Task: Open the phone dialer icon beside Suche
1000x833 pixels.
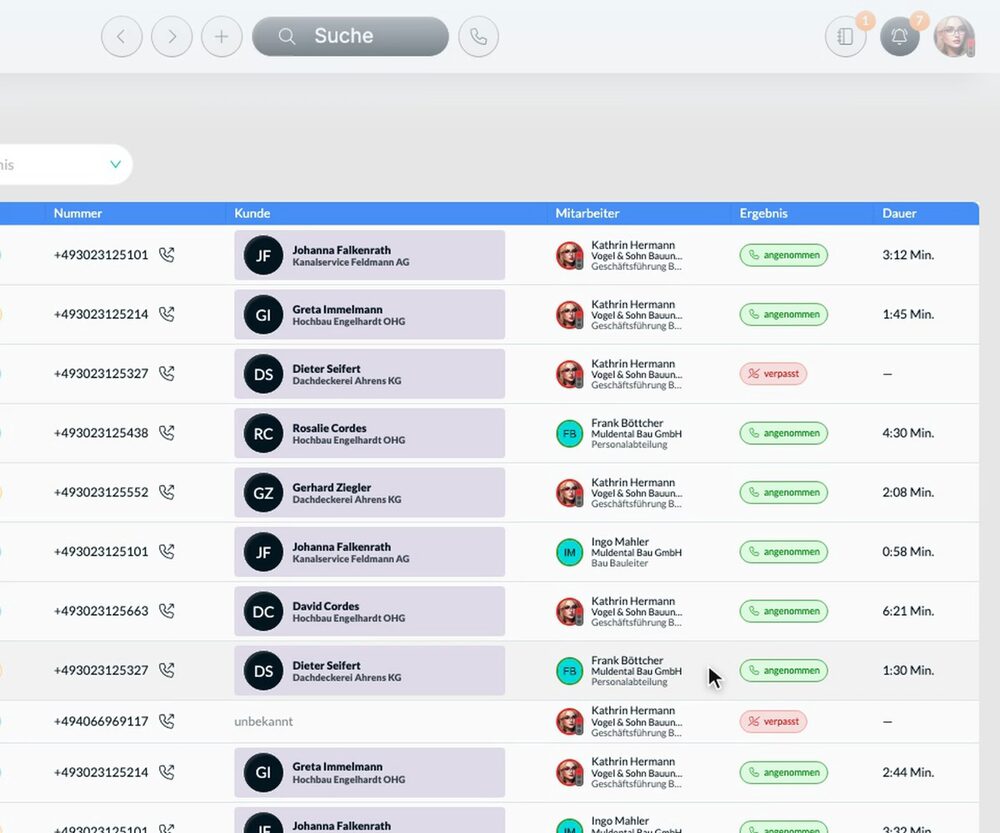Action: (478, 36)
